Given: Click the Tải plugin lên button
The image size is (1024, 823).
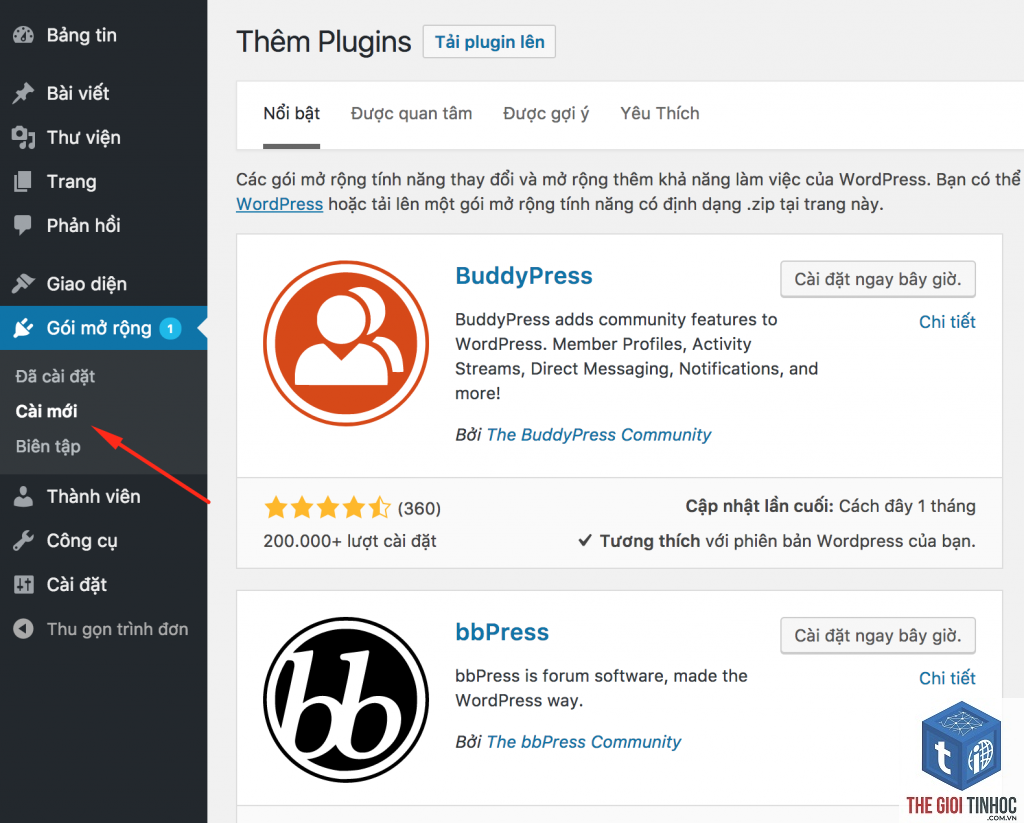Looking at the screenshot, I should coord(489,42).
